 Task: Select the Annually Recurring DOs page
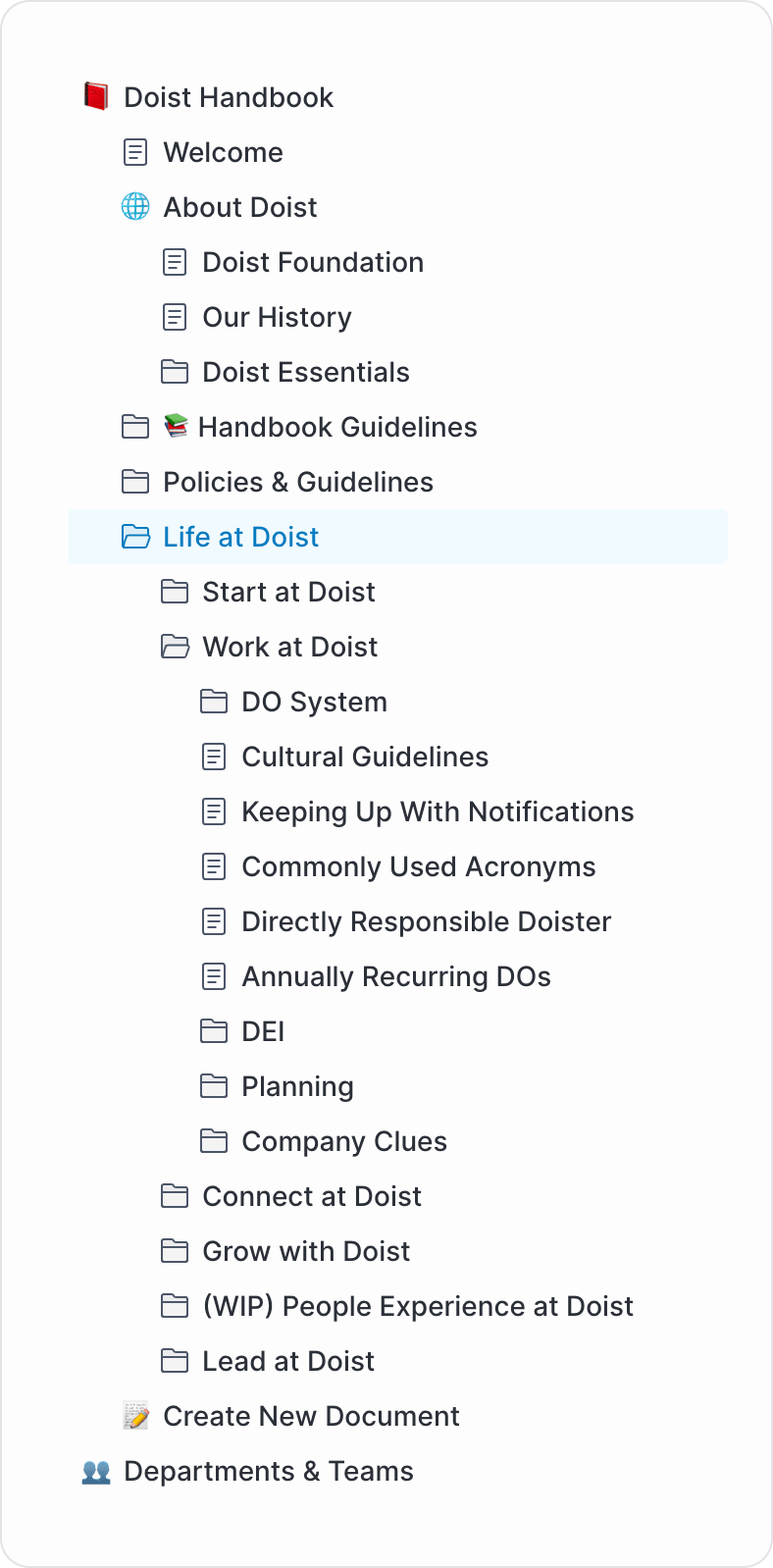coord(396,976)
